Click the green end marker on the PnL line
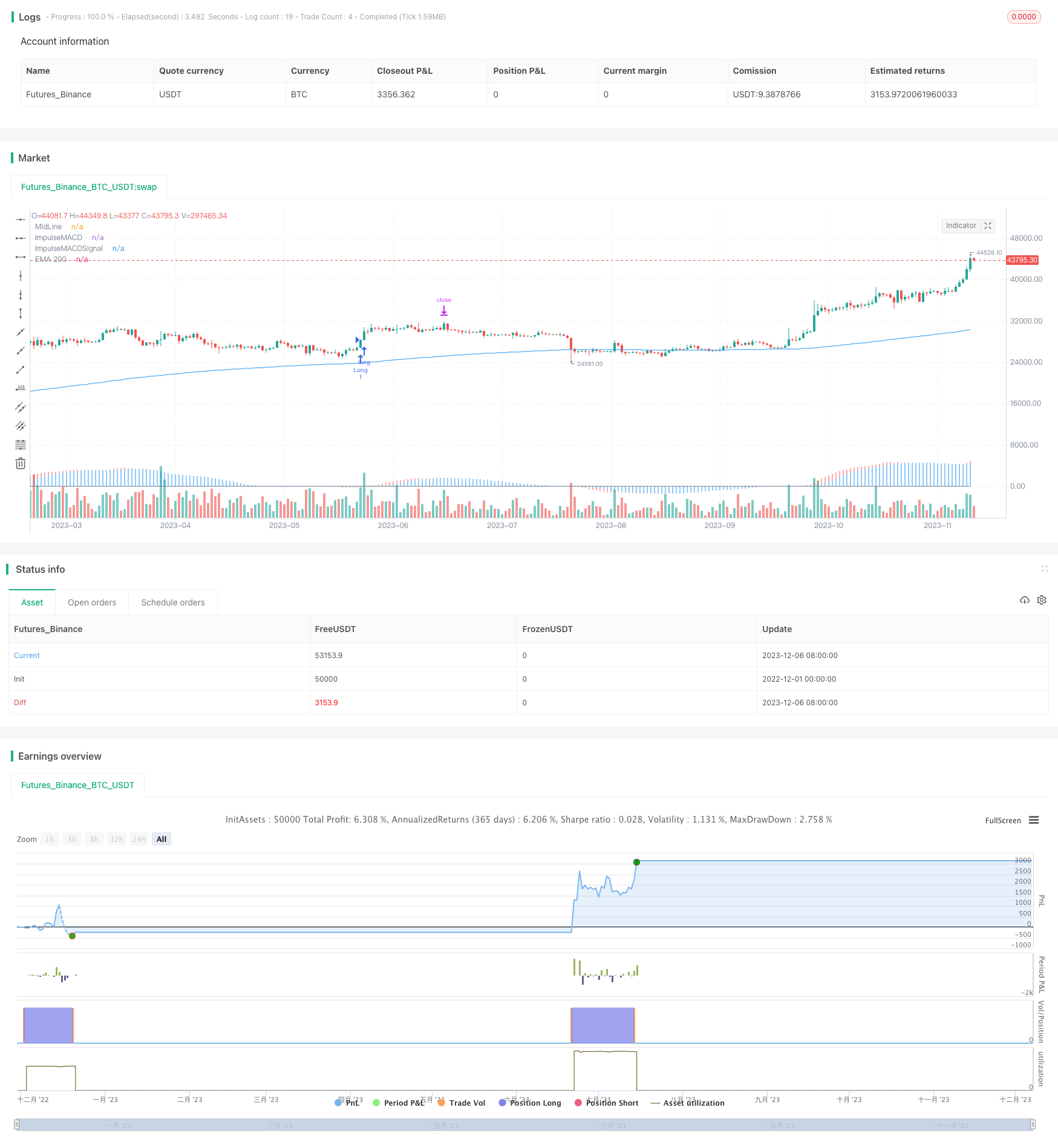Image resolution: width=1058 pixels, height=1148 pixels. [636, 862]
